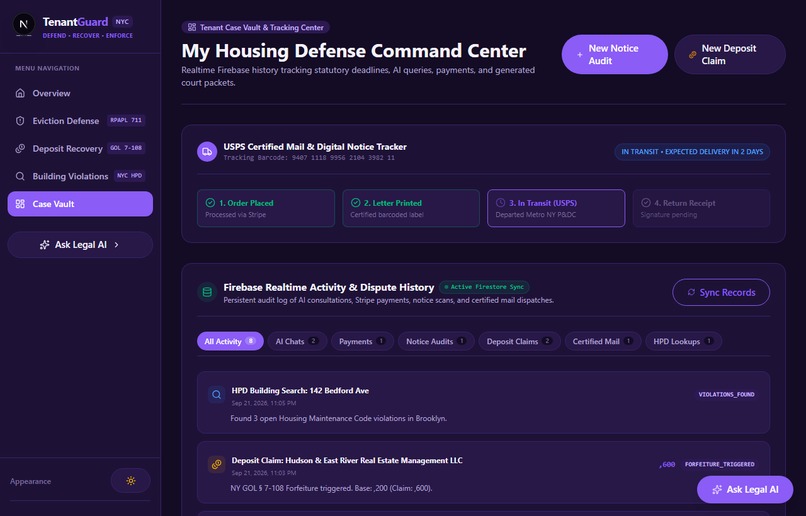Click the Case Vault grid icon
The height and width of the screenshot is (516, 806).
pyautogui.click(x=20, y=204)
